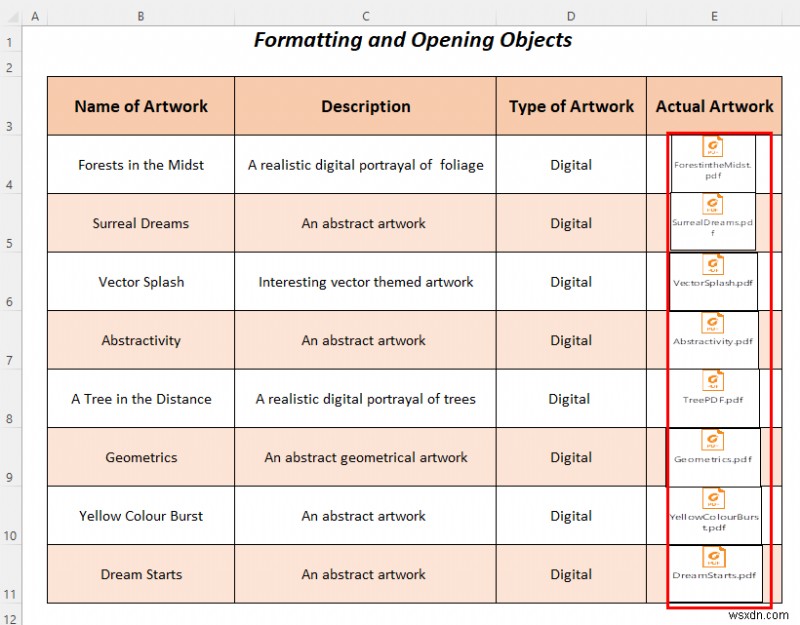The image size is (800, 625).
Task: Select 'An abstract artwork' in Abstractivity row
Action: tap(365, 340)
